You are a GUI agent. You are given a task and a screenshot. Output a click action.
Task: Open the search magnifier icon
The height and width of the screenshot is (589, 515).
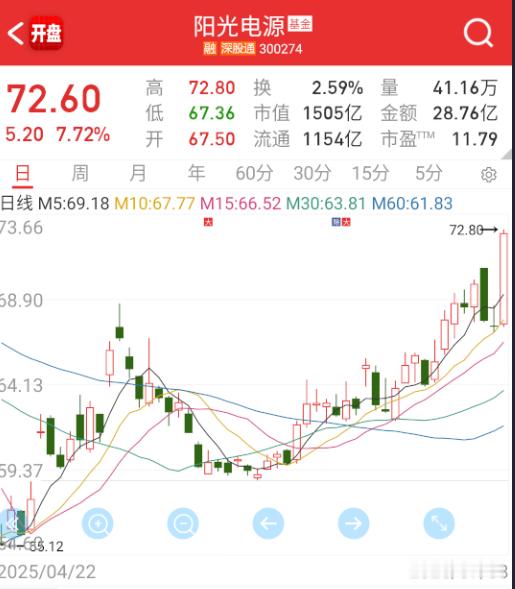tap(478, 33)
